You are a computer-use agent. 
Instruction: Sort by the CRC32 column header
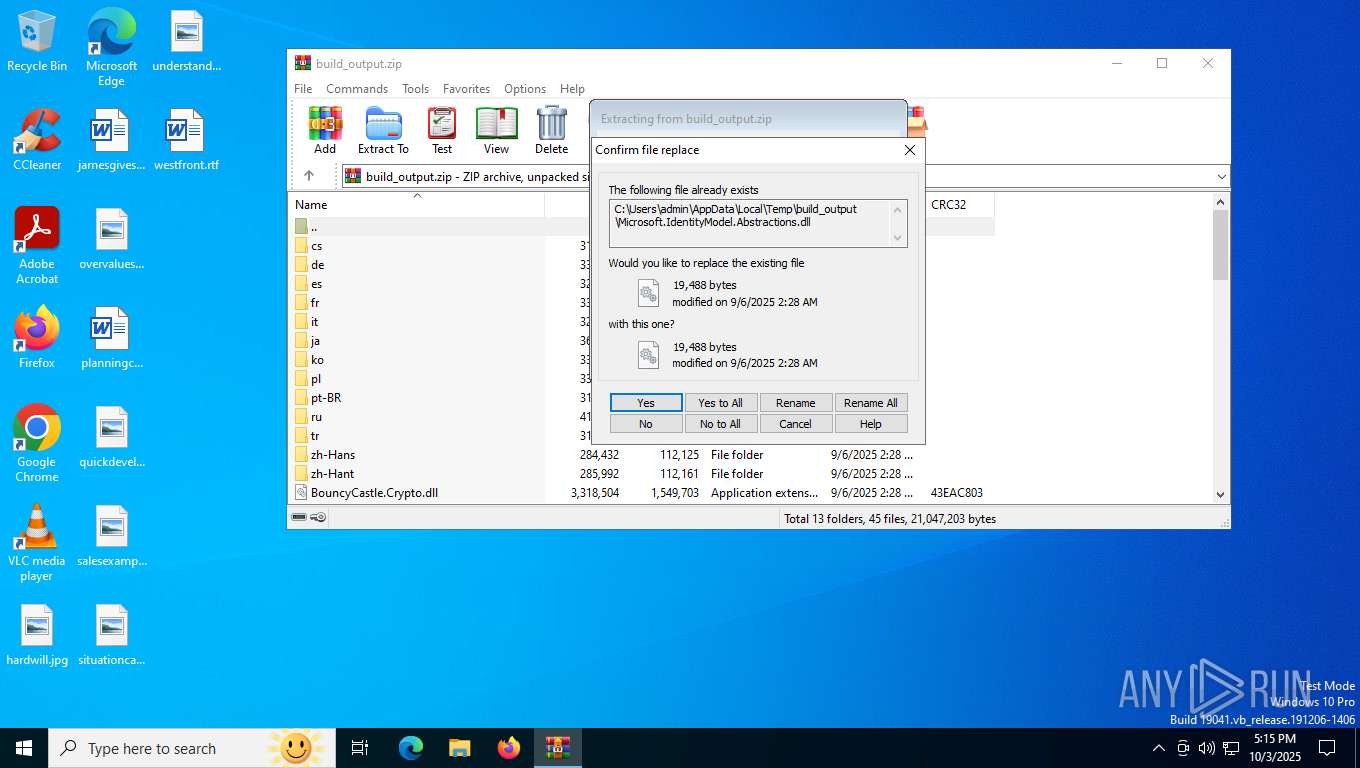(x=960, y=204)
